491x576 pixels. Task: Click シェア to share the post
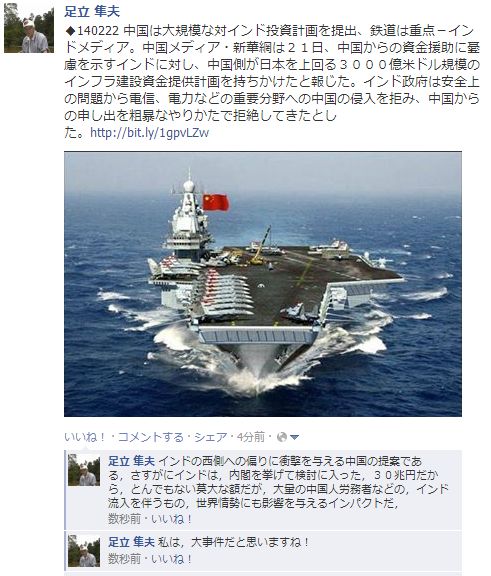tap(210, 437)
